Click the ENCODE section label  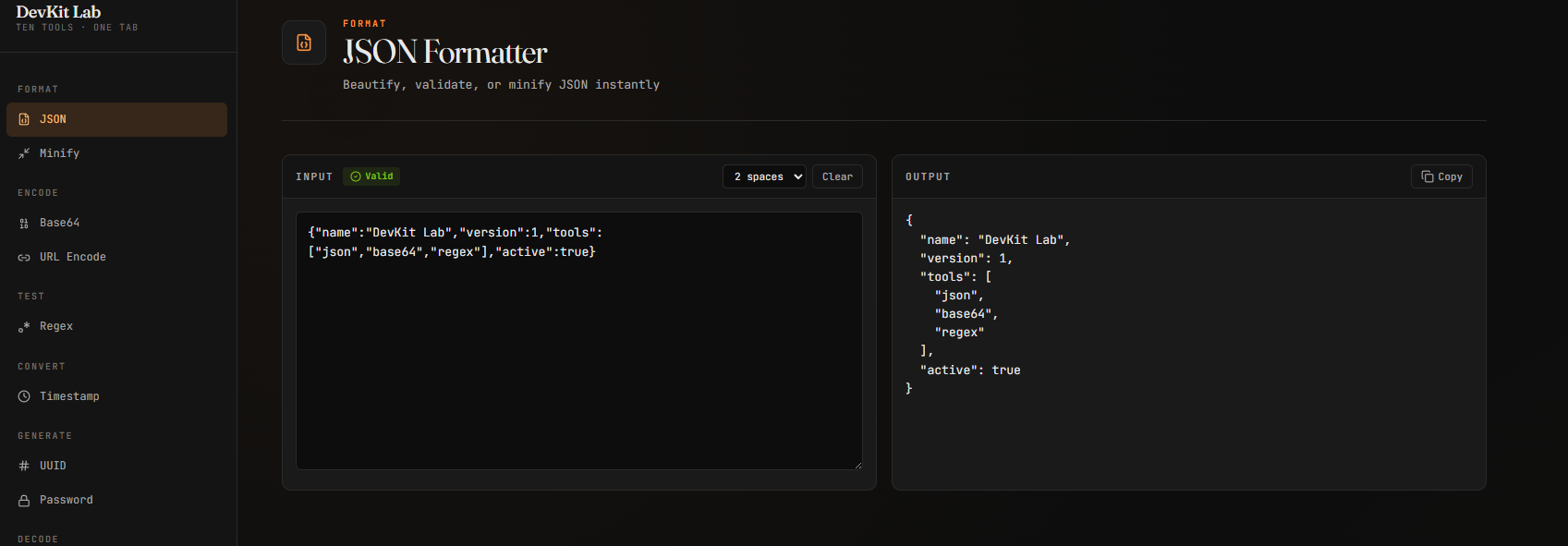[x=38, y=193]
